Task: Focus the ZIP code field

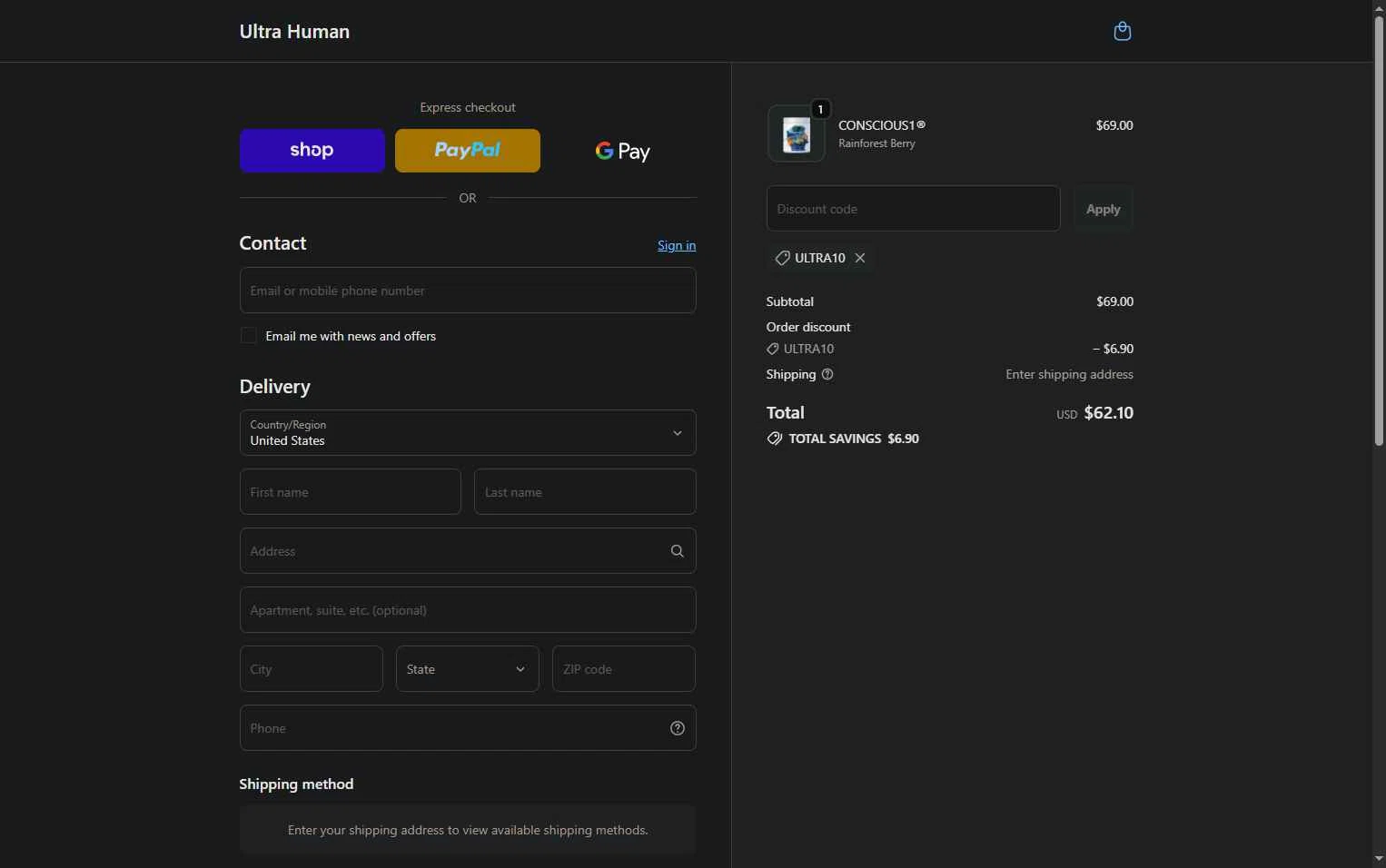Action: coord(624,669)
